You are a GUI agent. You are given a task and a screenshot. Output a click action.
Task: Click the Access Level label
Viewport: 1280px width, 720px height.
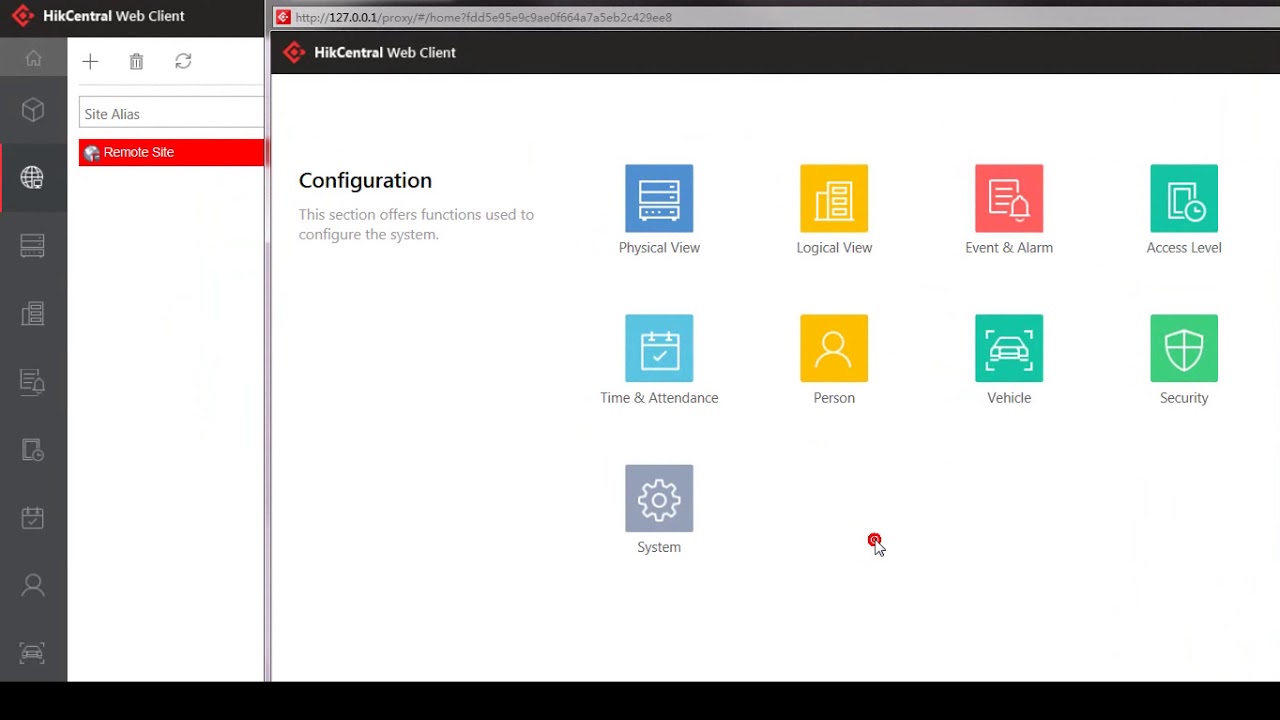pyautogui.click(x=1184, y=247)
